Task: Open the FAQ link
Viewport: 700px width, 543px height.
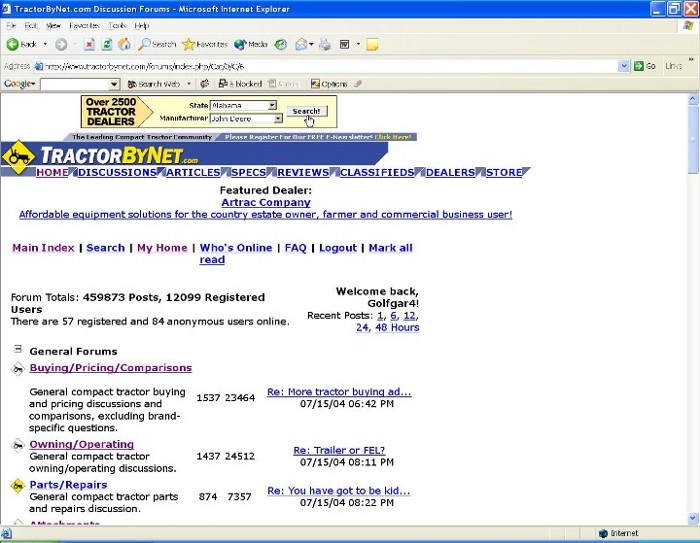Action: tap(296, 248)
